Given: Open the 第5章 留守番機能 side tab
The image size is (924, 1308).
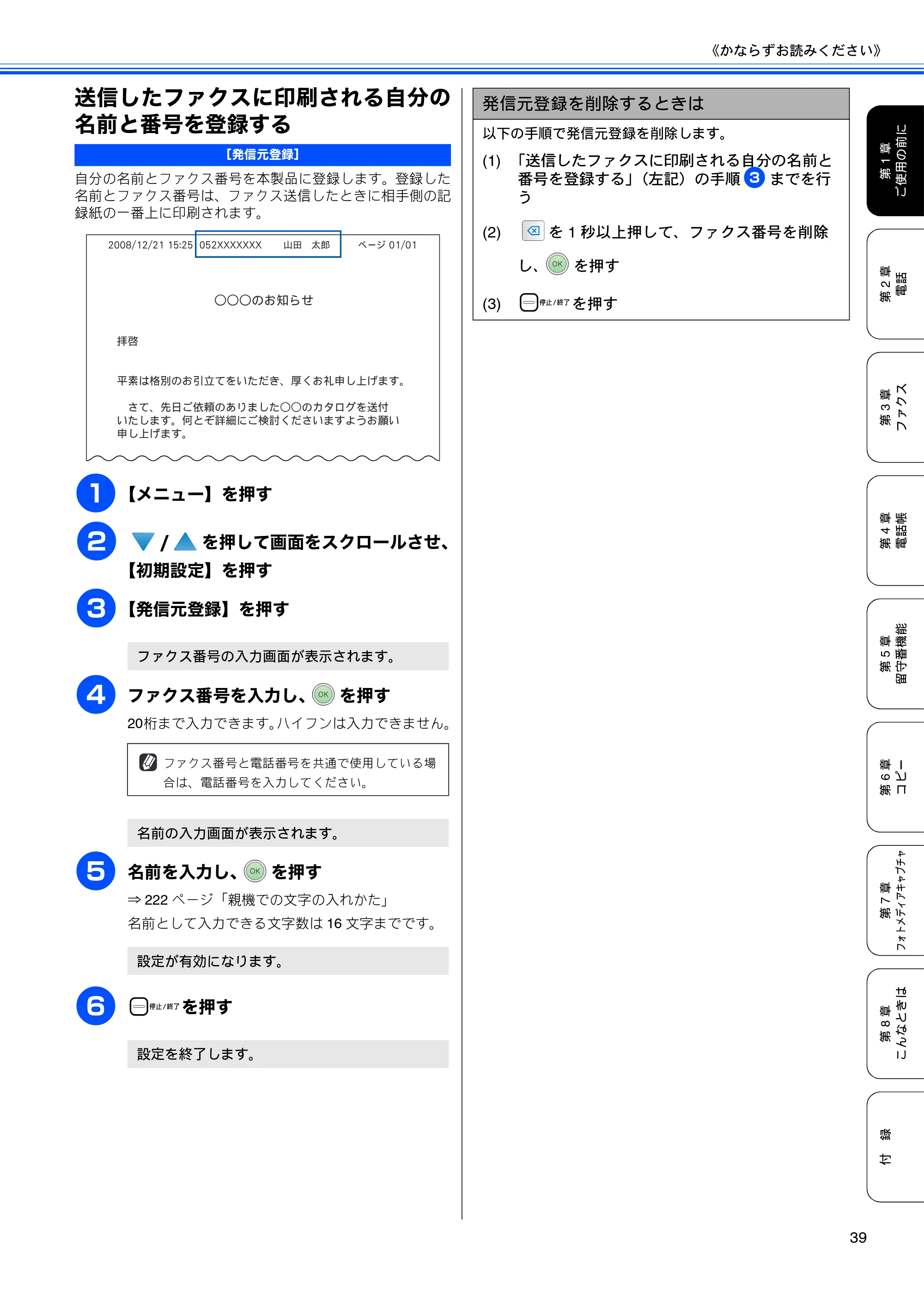Looking at the screenshot, I should coord(895,654).
